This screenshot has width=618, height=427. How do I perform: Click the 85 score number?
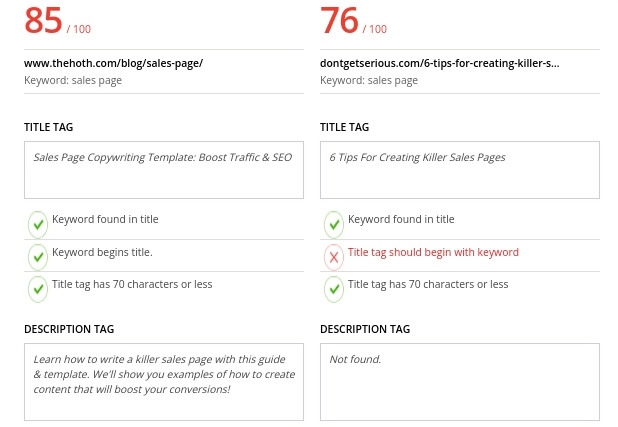tap(45, 20)
